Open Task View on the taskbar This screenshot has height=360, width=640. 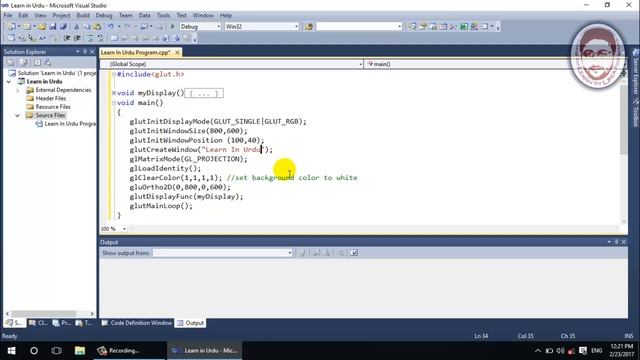[x=56, y=351]
